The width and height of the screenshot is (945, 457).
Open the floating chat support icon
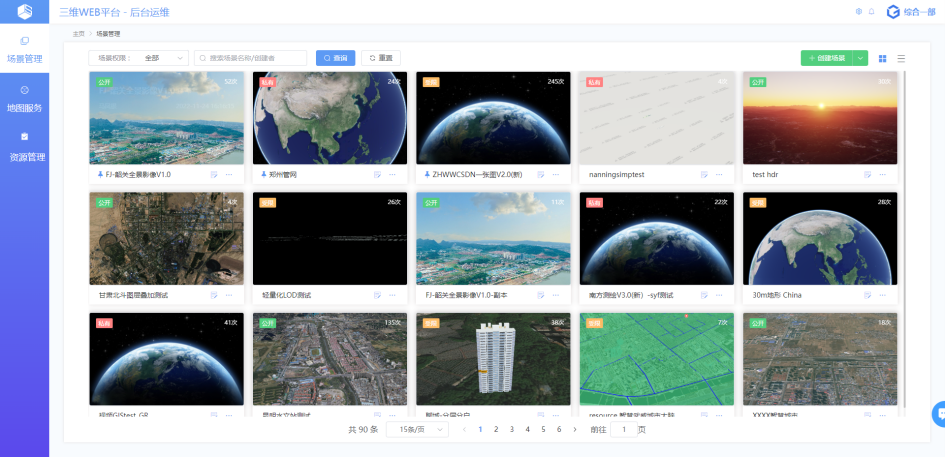(939, 414)
